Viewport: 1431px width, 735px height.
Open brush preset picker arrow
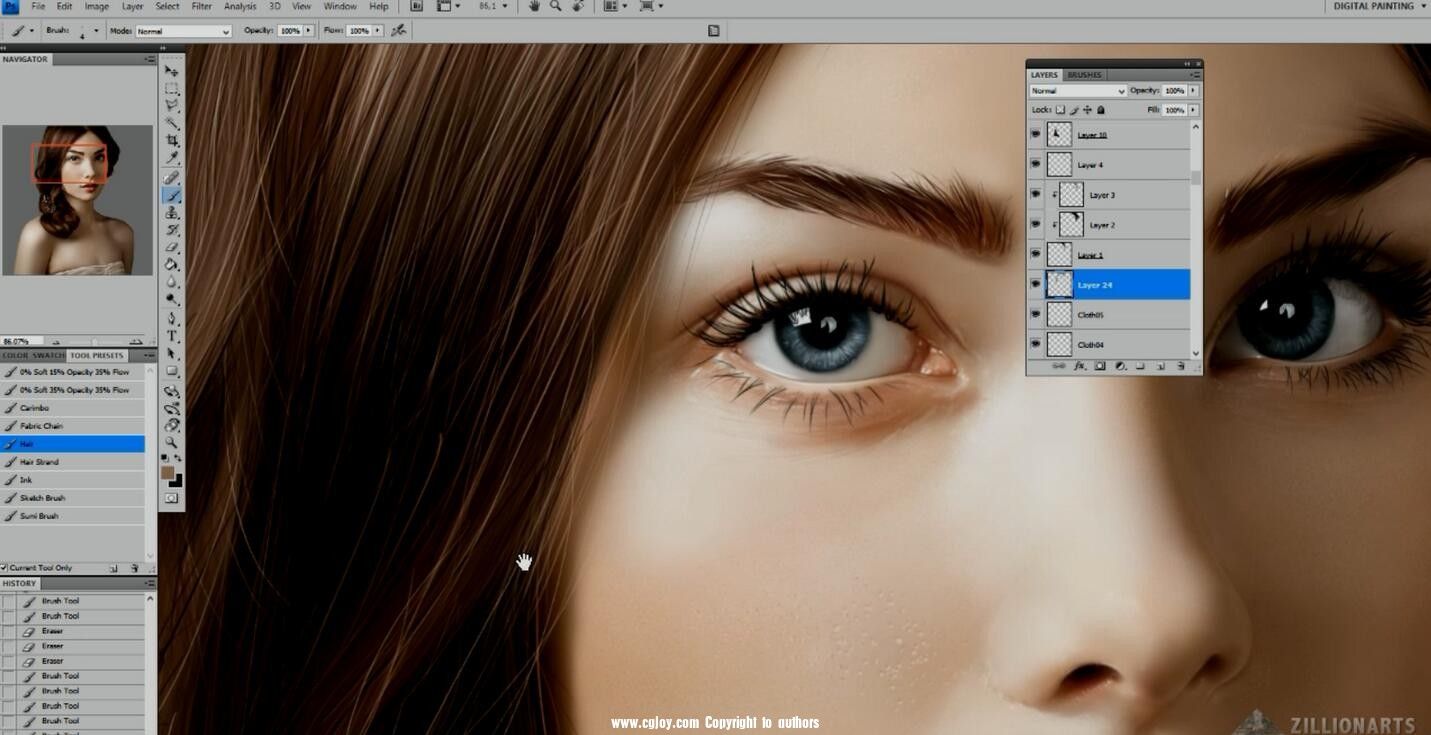coord(96,31)
